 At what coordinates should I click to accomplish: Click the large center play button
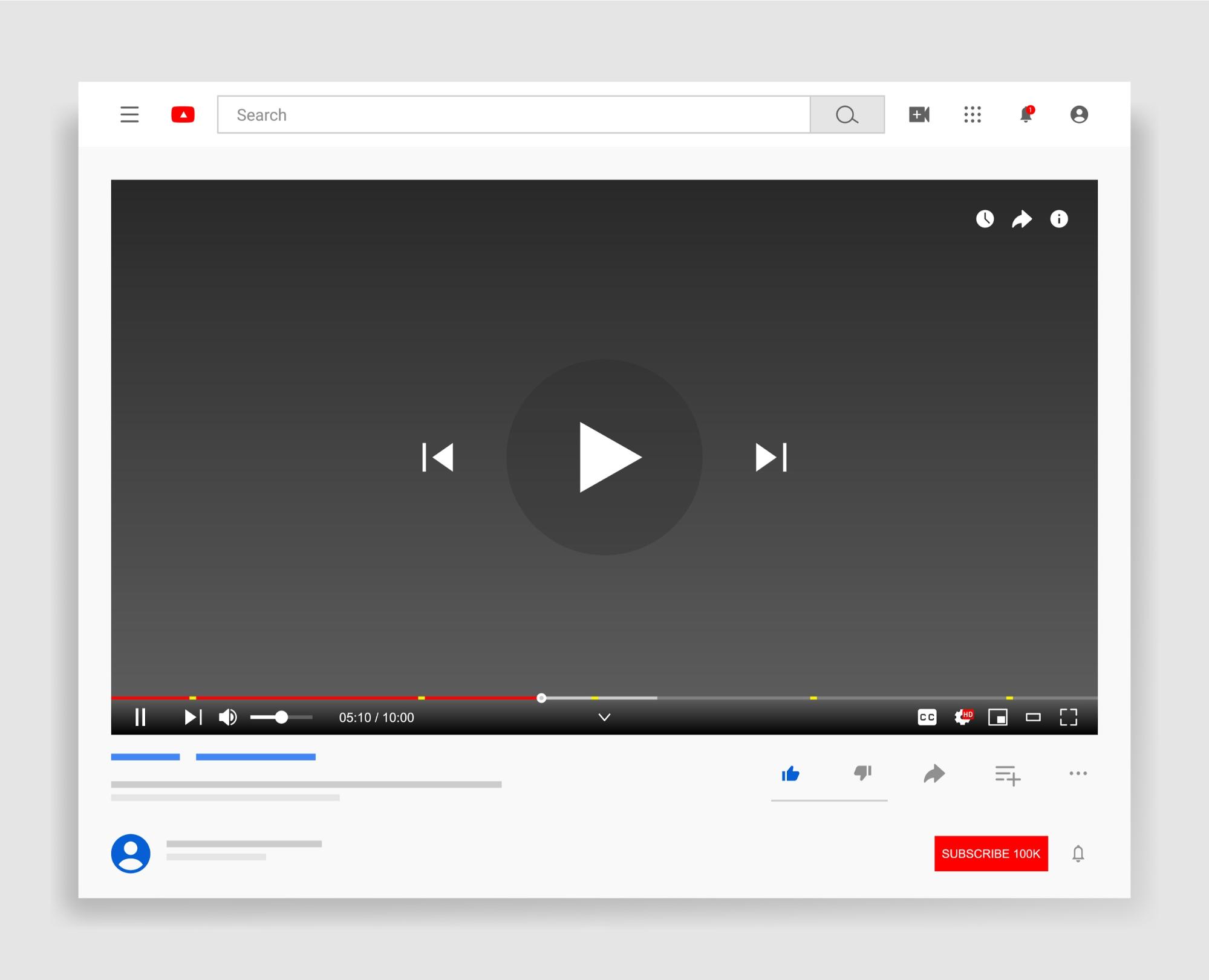tap(604, 457)
